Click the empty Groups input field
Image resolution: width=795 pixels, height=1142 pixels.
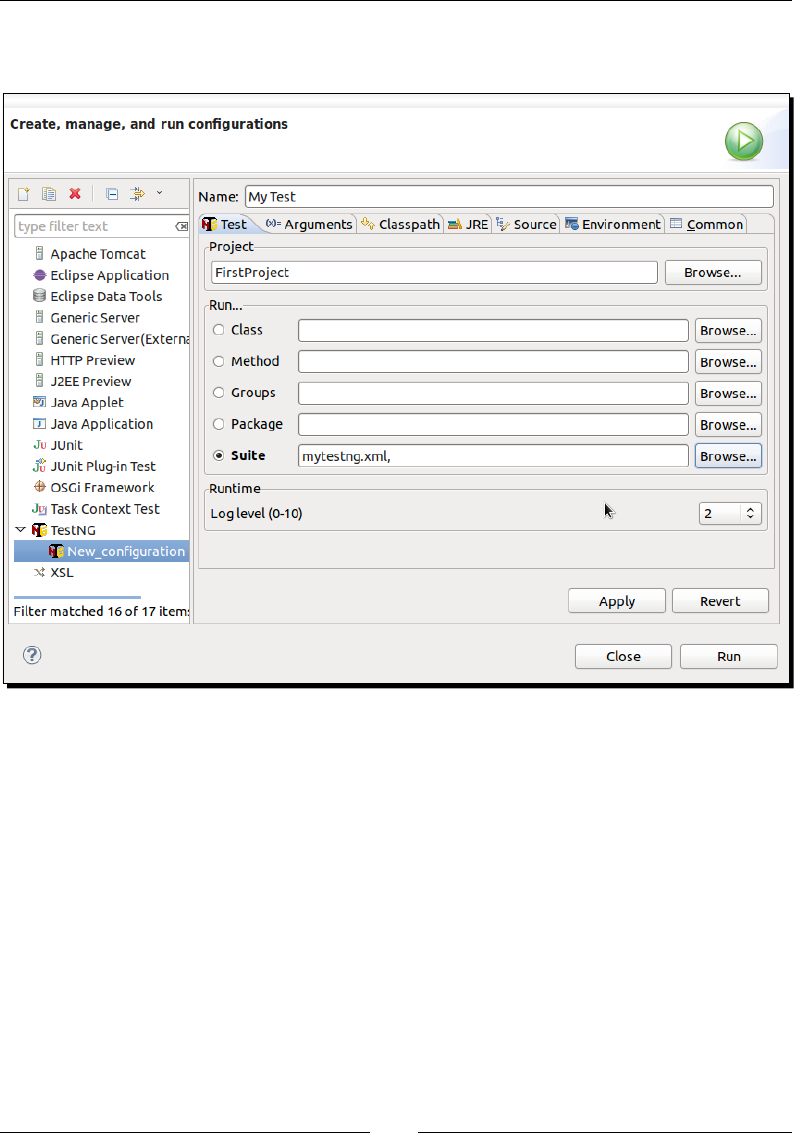pos(493,393)
